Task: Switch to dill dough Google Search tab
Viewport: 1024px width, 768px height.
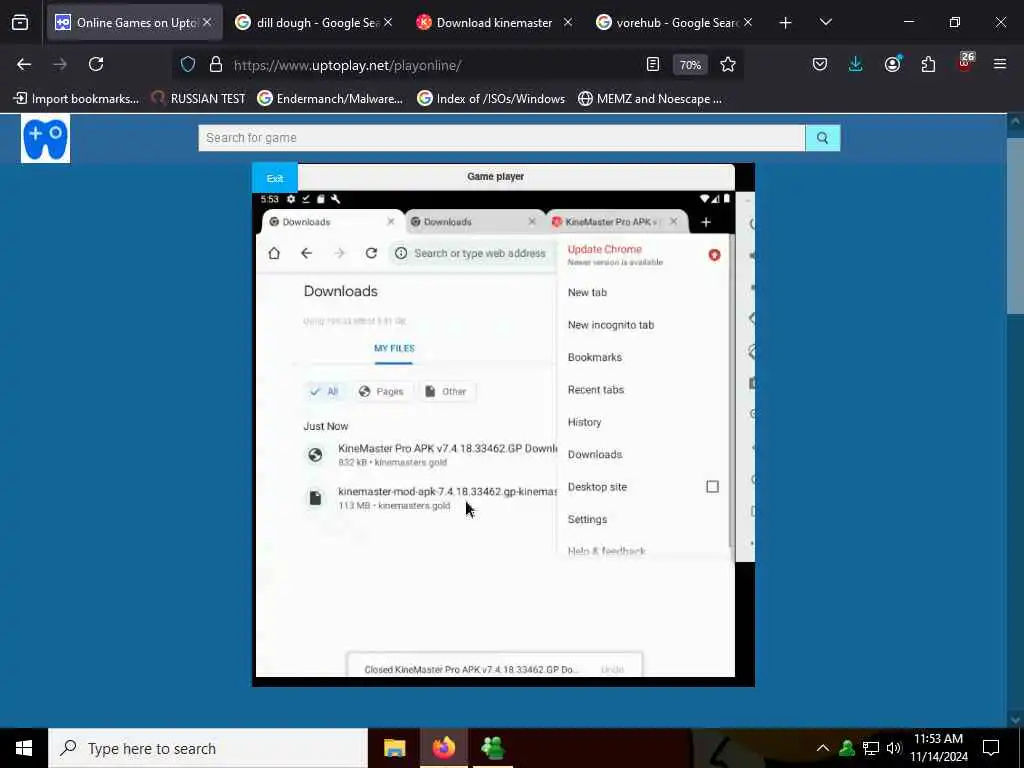Action: point(314,23)
